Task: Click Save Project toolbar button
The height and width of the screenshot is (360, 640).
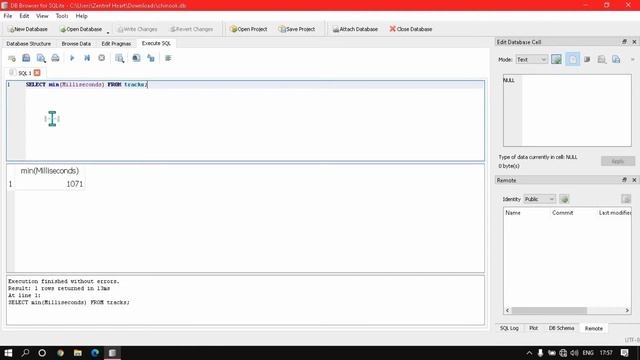Action: coord(297,29)
